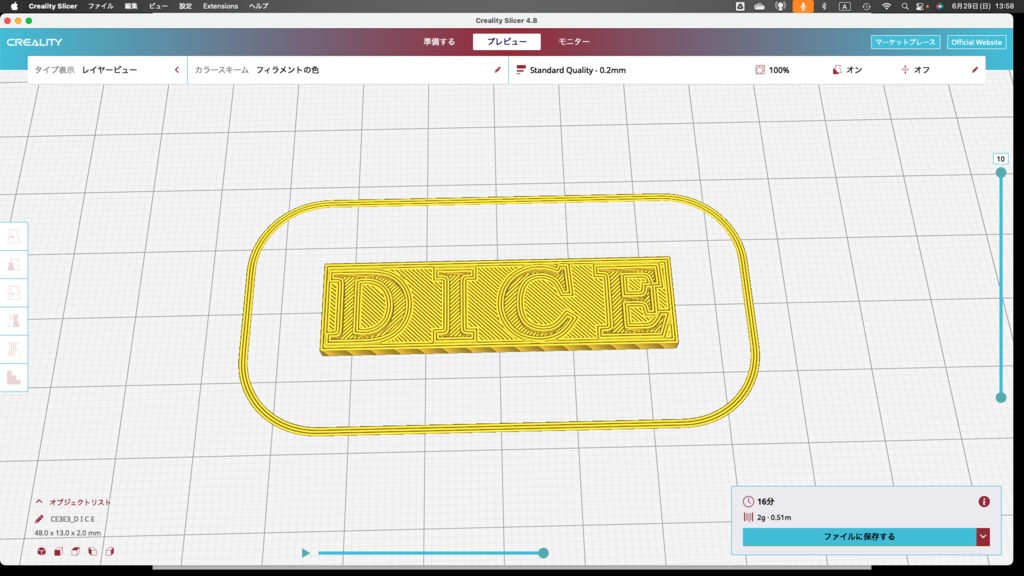Open support blocker tool, last left toolbar icon
Image resolution: width=1024 pixels, height=576 pixels.
tap(14, 377)
